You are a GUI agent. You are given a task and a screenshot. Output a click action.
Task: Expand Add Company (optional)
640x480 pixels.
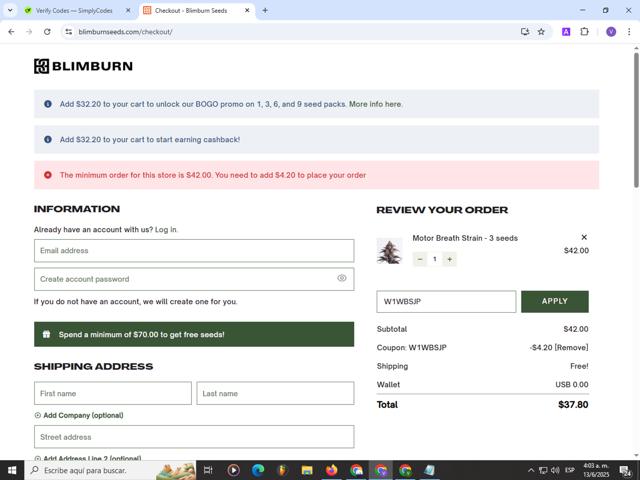(79, 415)
